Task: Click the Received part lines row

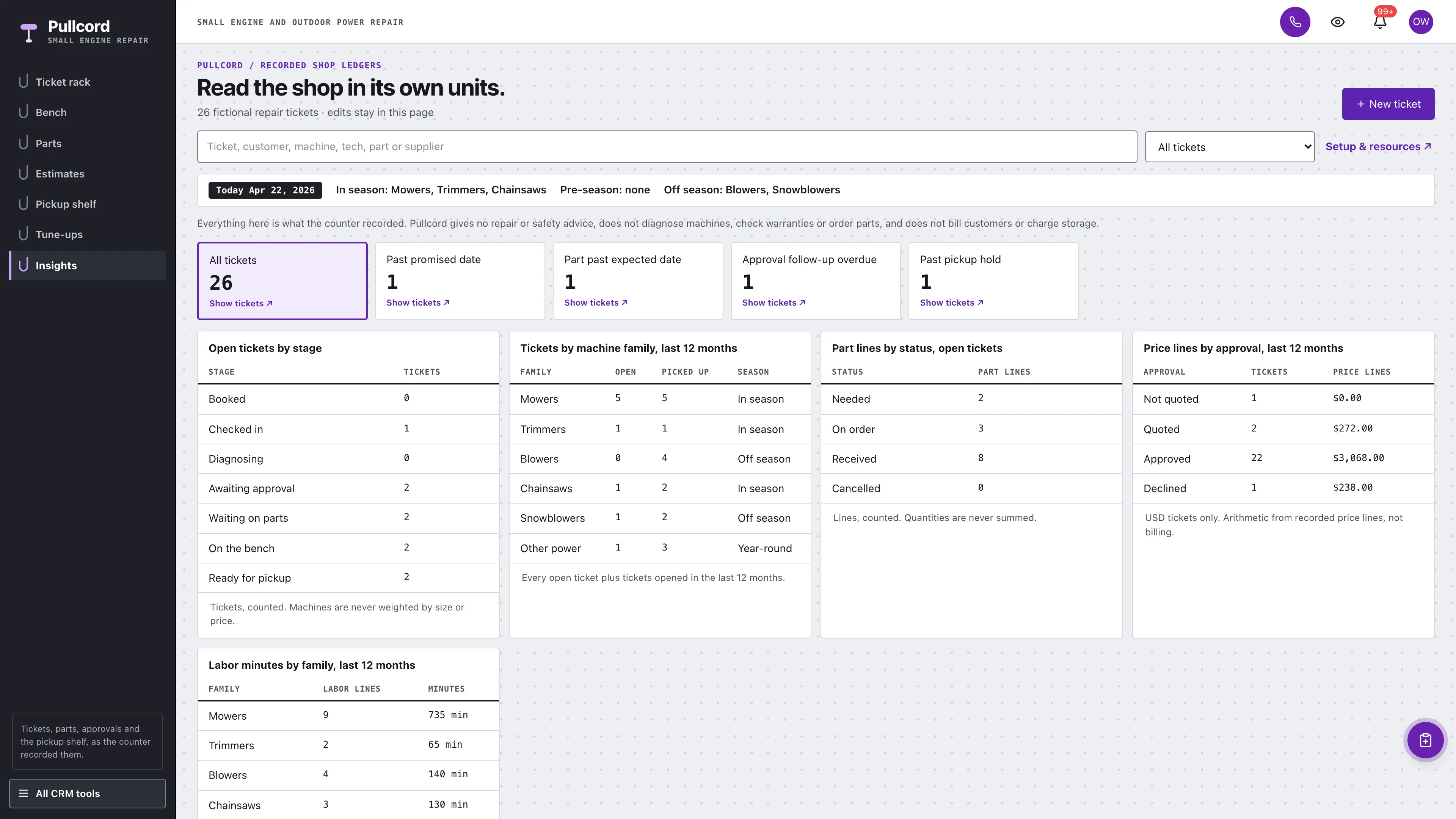Action: pos(971,459)
